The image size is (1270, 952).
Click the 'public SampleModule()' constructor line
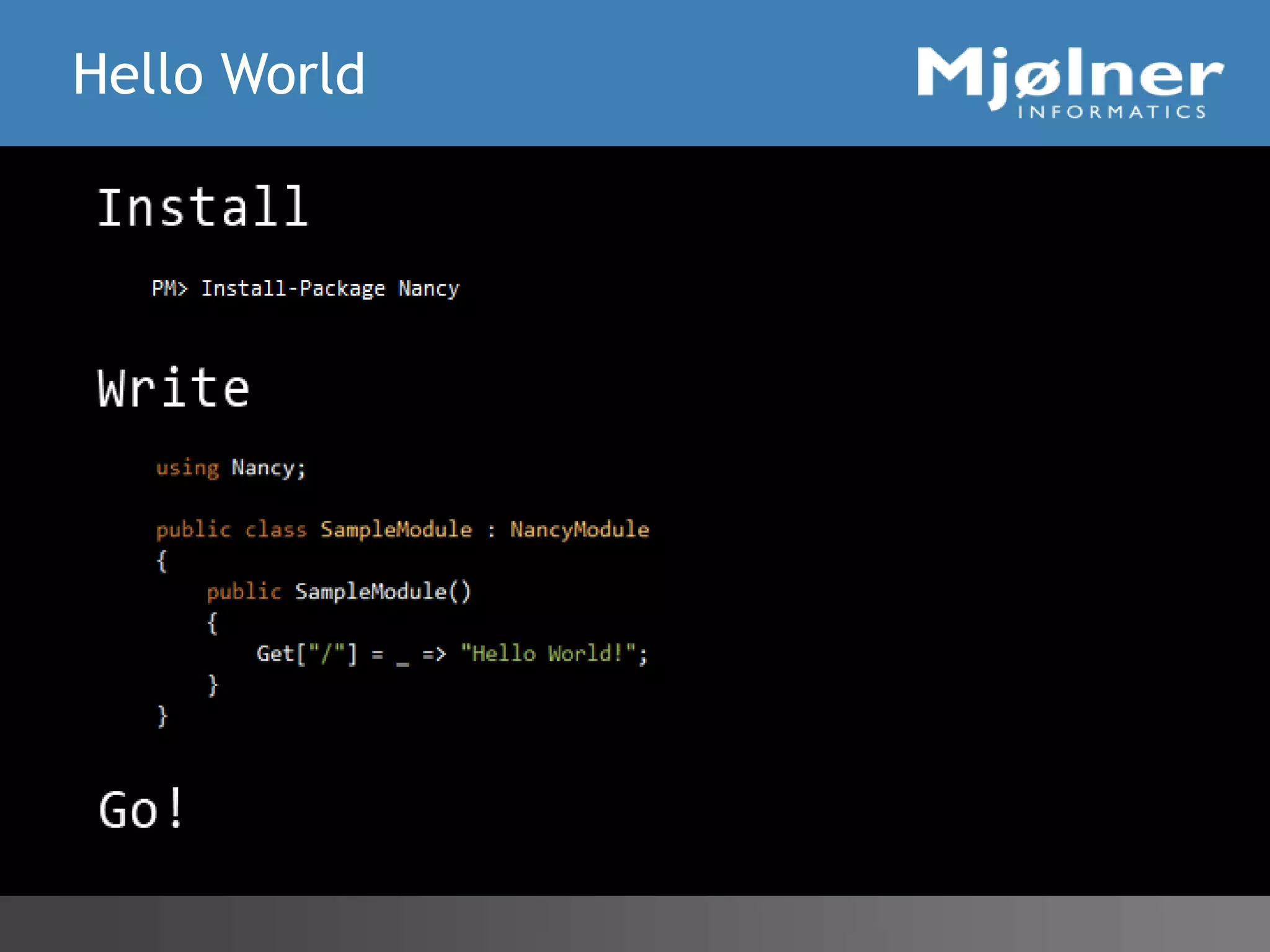point(339,592)
